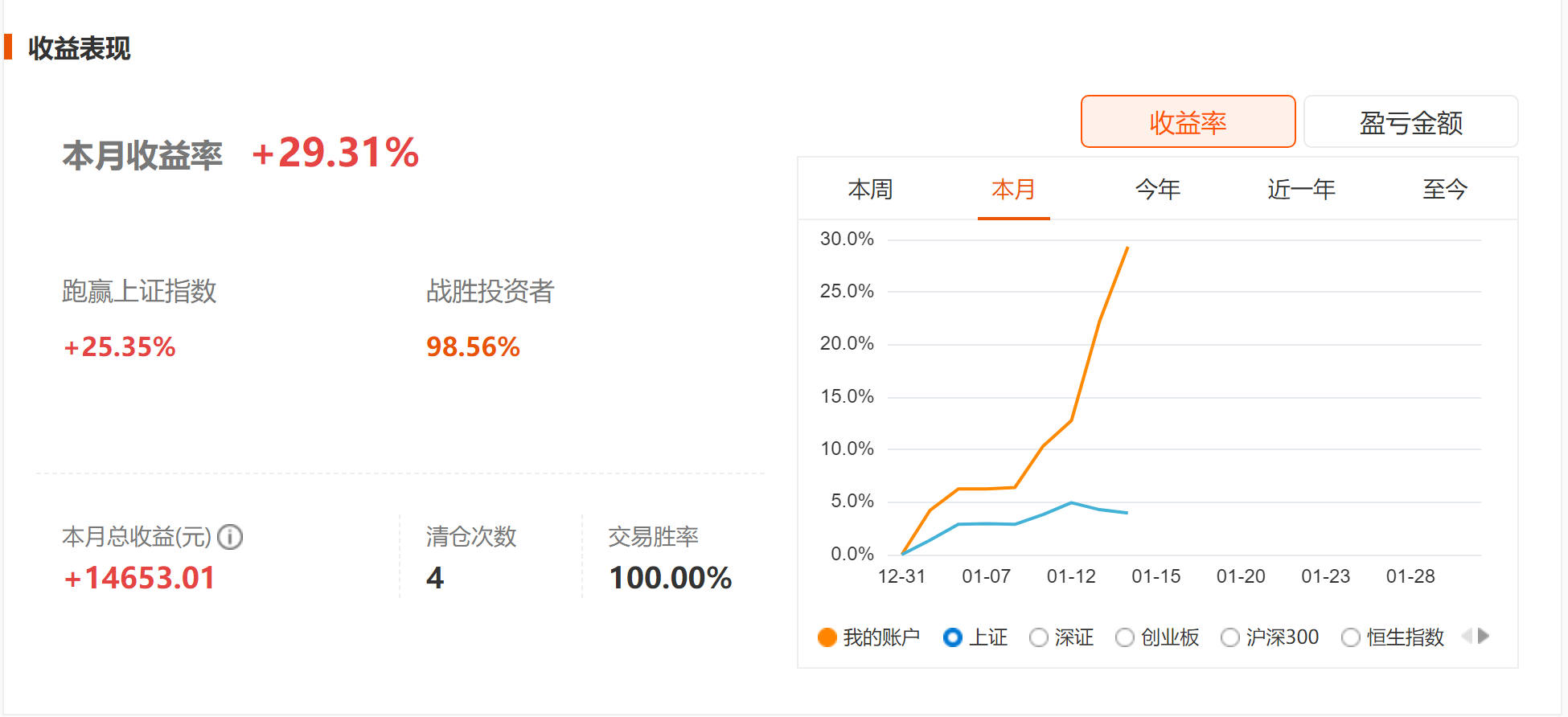Switch chart range to 今年
The image size is (1568, 717).
[x=1157, y=190]
